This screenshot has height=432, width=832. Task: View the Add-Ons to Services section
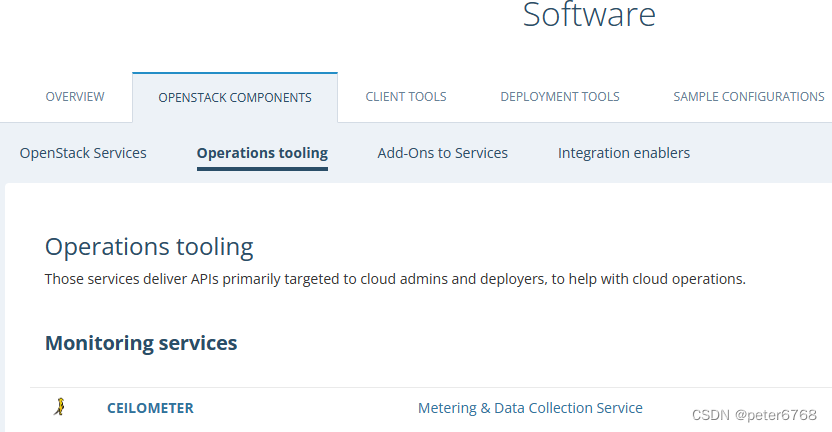pyautogui.click(x=443, y=153)
